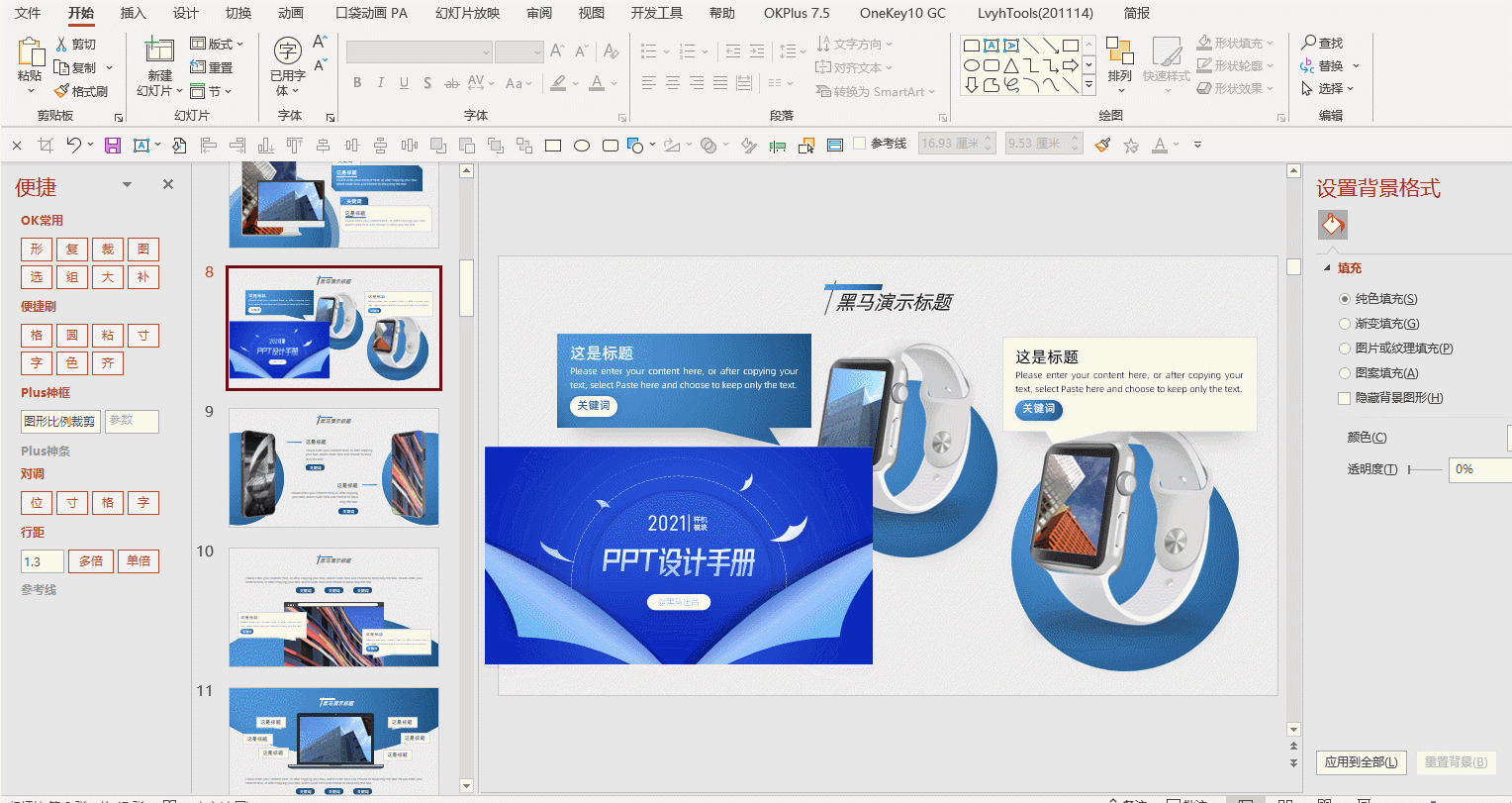Toggle the Guides (参考线) checkbox
The image size is (1512, 803).
click(x=859, y=144)
